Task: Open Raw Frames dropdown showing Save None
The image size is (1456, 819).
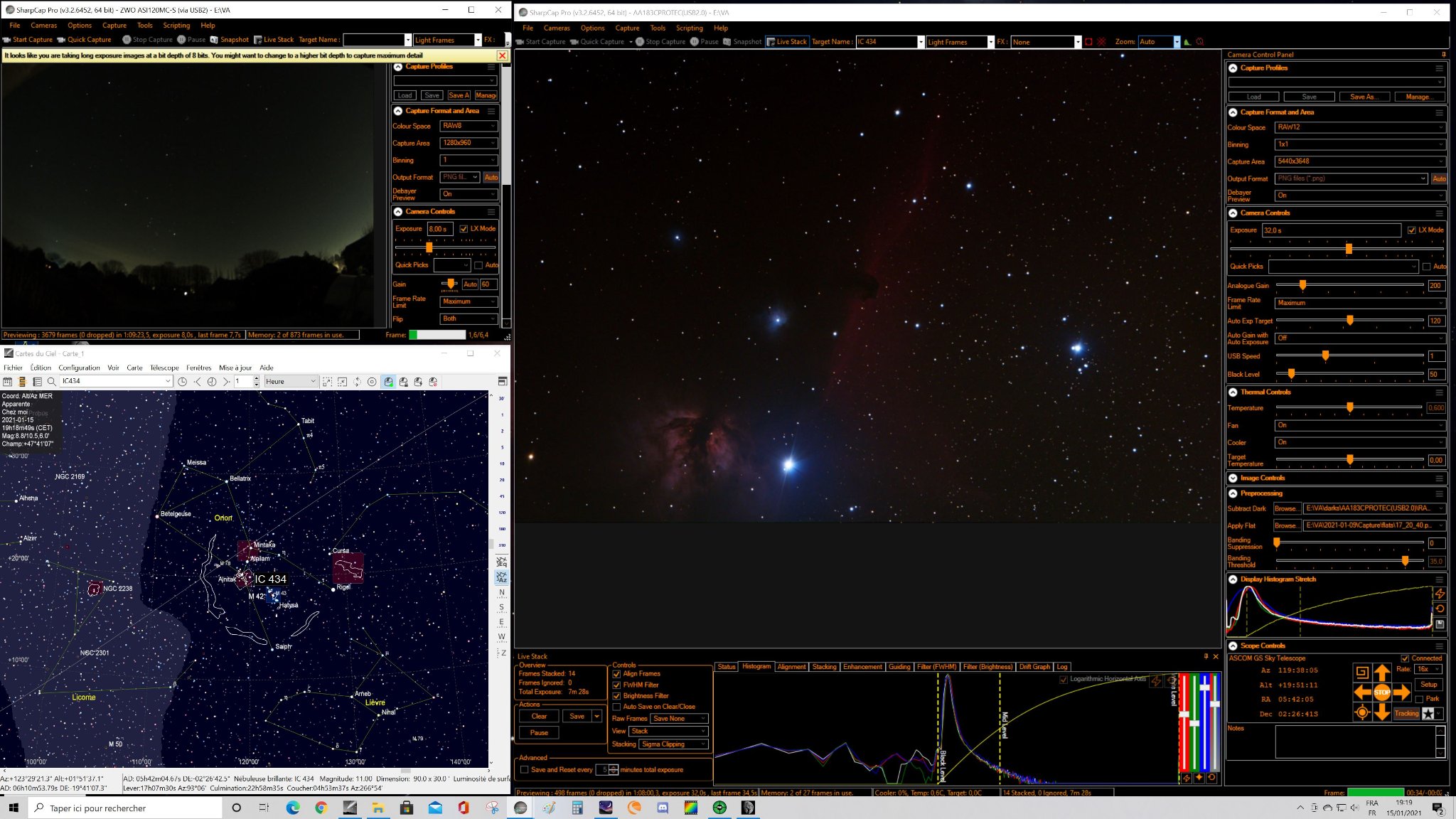Action: pyautogui.click(x=679, y=719)
